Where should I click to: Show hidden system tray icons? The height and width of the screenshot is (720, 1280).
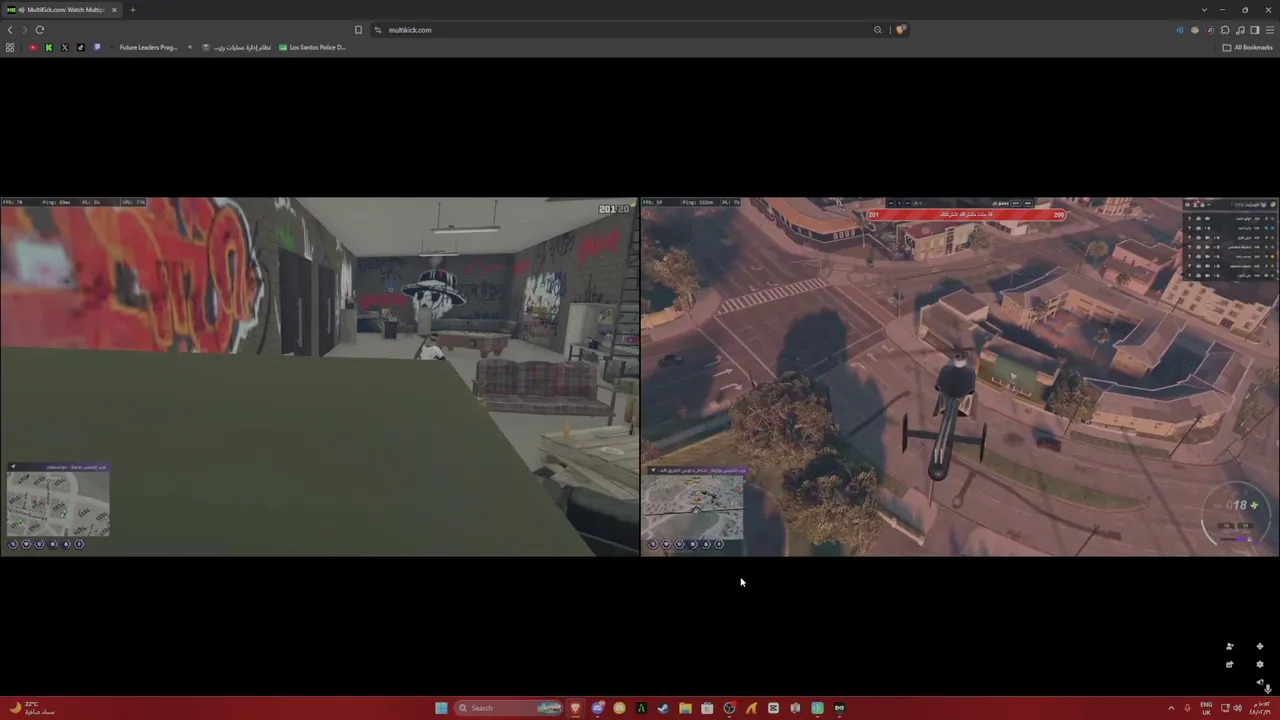point(1171,708)
